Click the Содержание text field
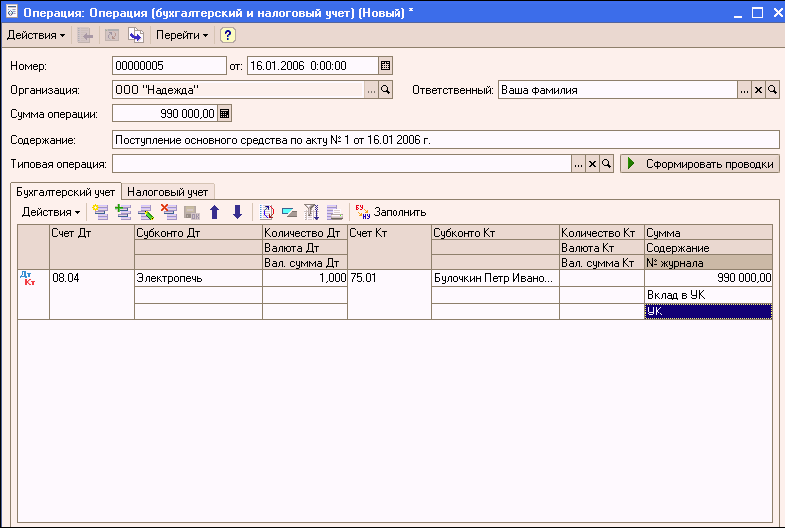The width and height of the screenshot is (785, 528). tap(445, 139)
